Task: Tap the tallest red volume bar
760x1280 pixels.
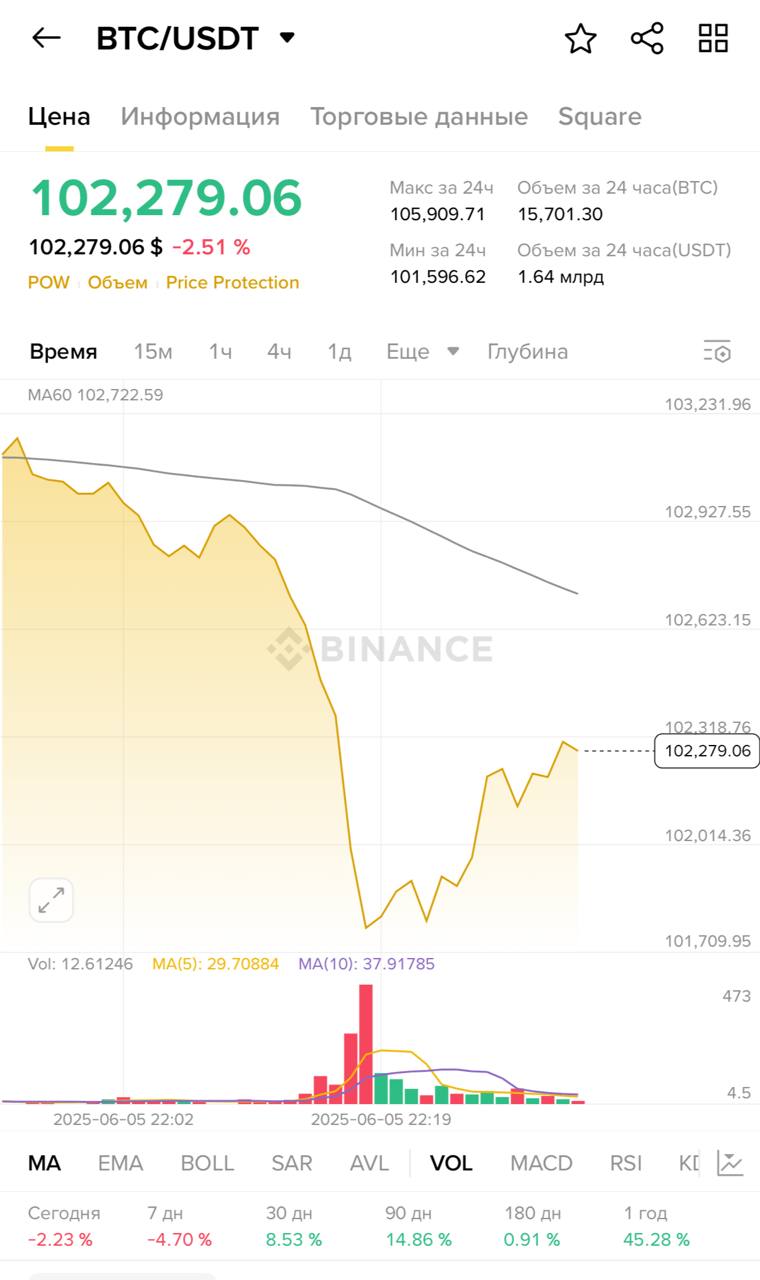Action: tap(365, 1043)
